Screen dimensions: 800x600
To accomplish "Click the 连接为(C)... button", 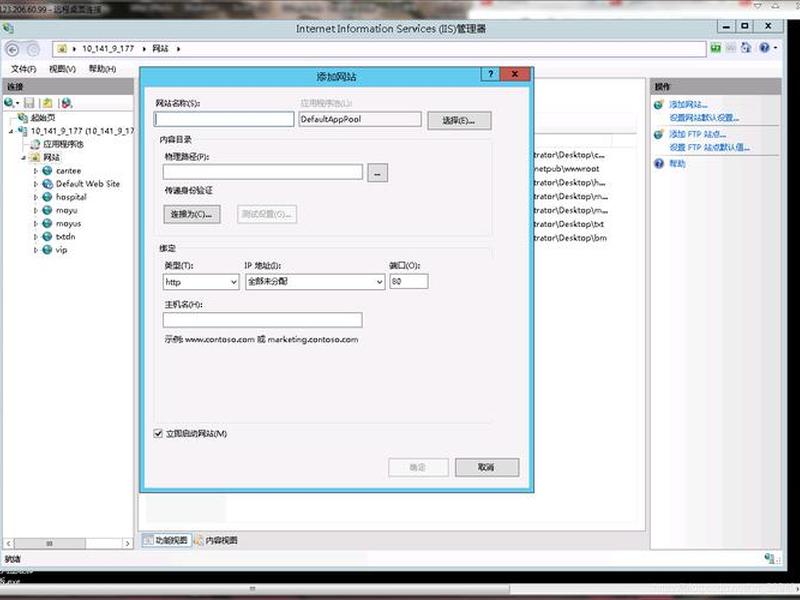I will coord(192,214).
